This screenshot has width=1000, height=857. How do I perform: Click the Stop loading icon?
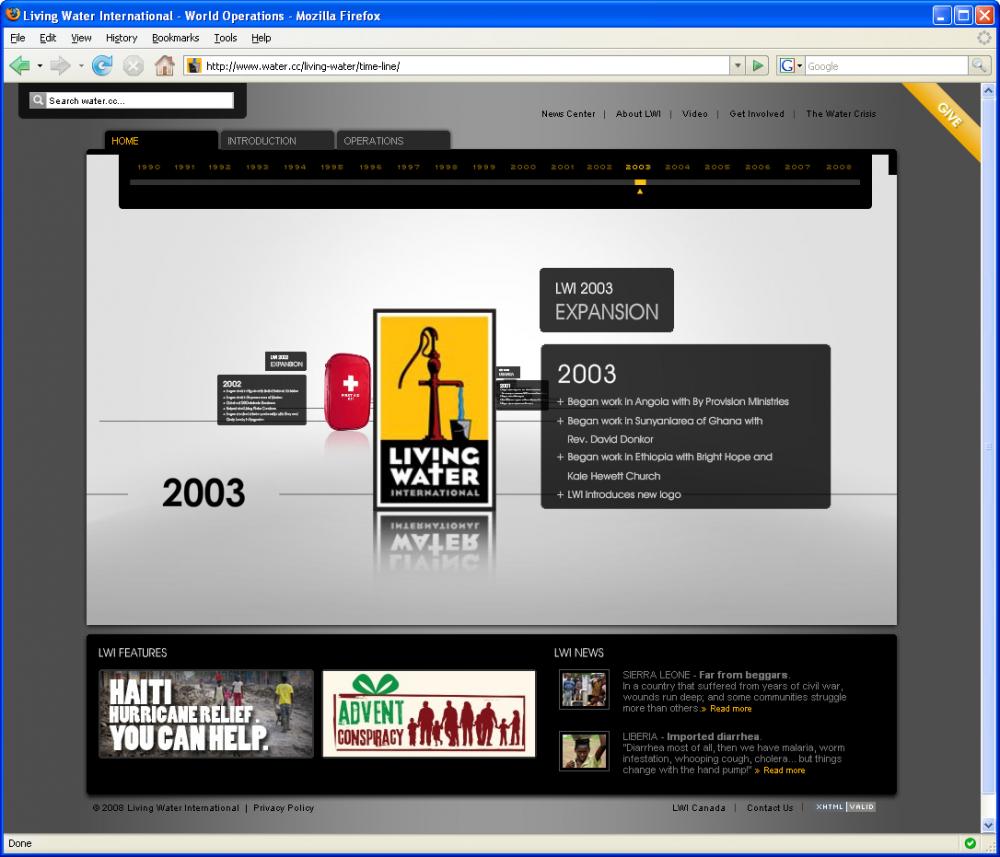134,66
